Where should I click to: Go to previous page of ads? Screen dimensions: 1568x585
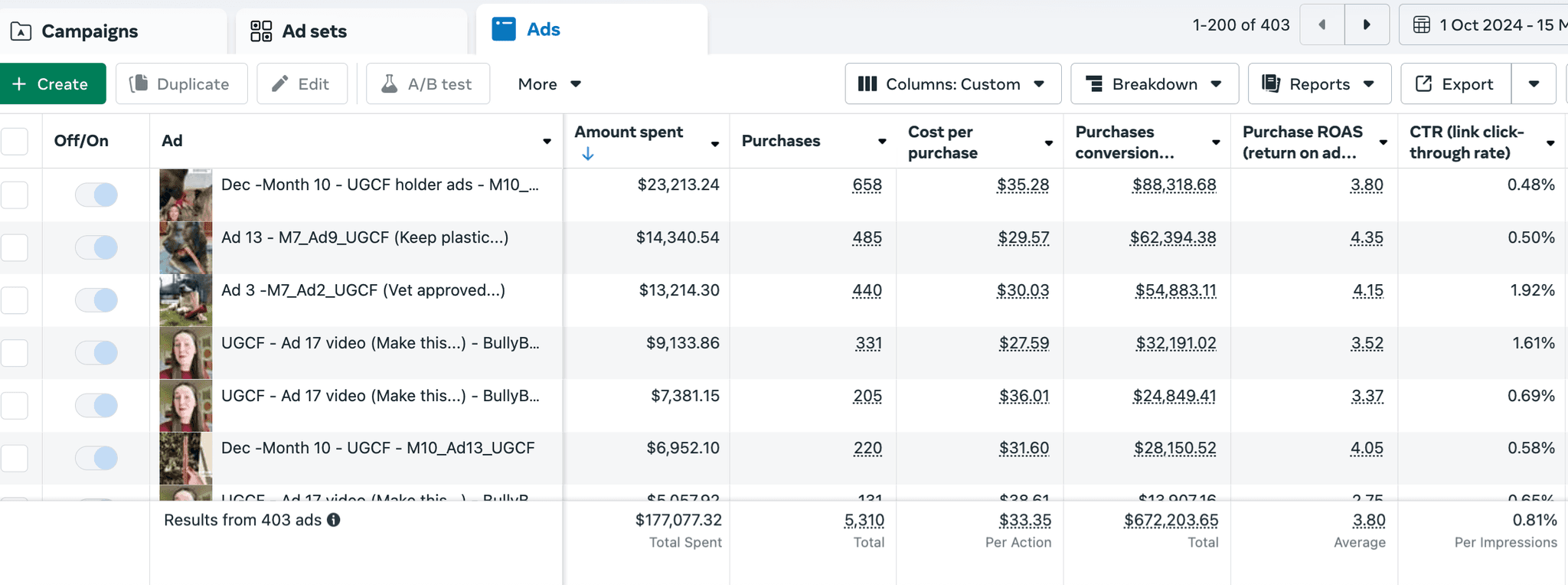click(x=1322, y=25)
